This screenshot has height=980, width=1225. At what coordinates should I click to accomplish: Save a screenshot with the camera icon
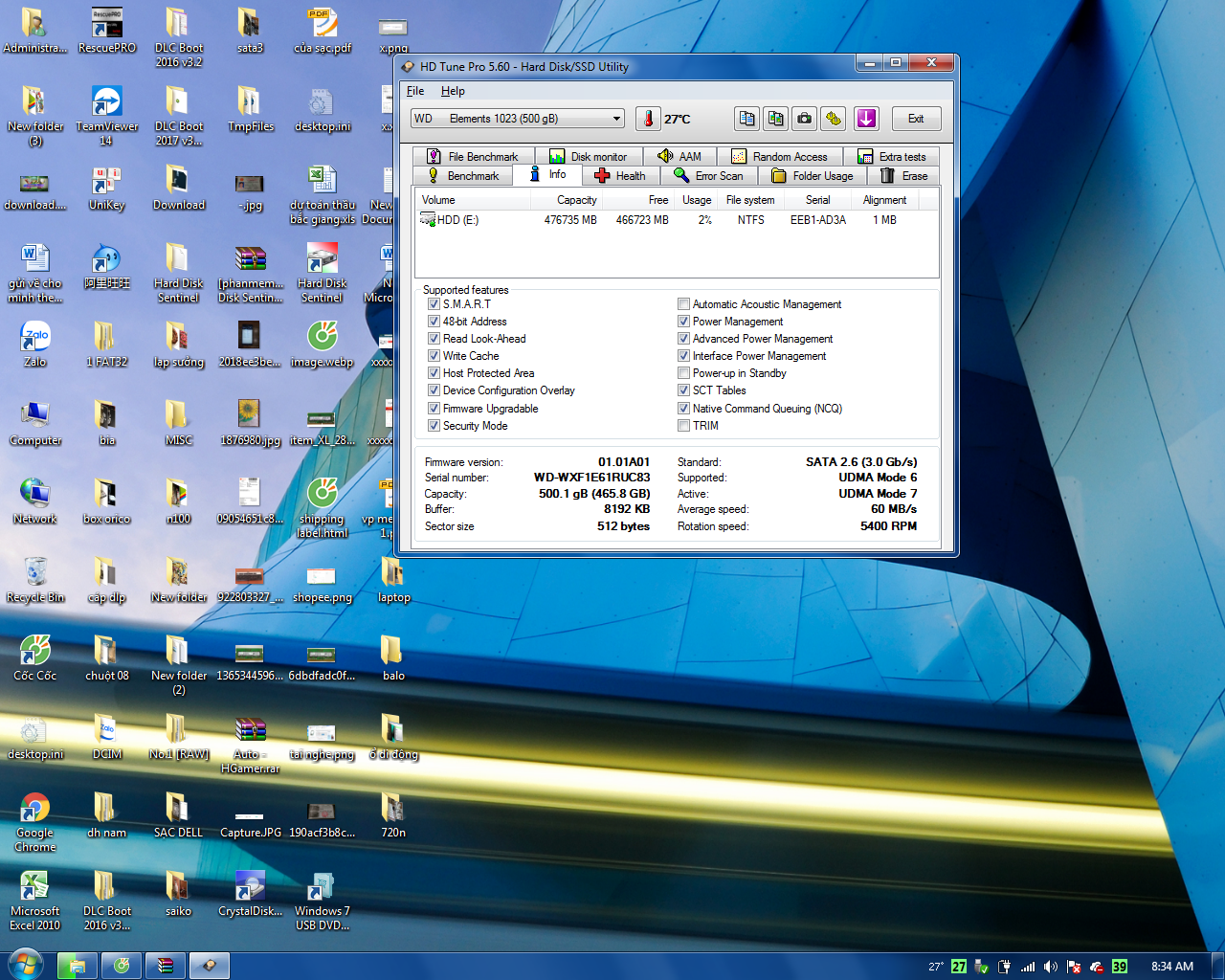point(805,119)
